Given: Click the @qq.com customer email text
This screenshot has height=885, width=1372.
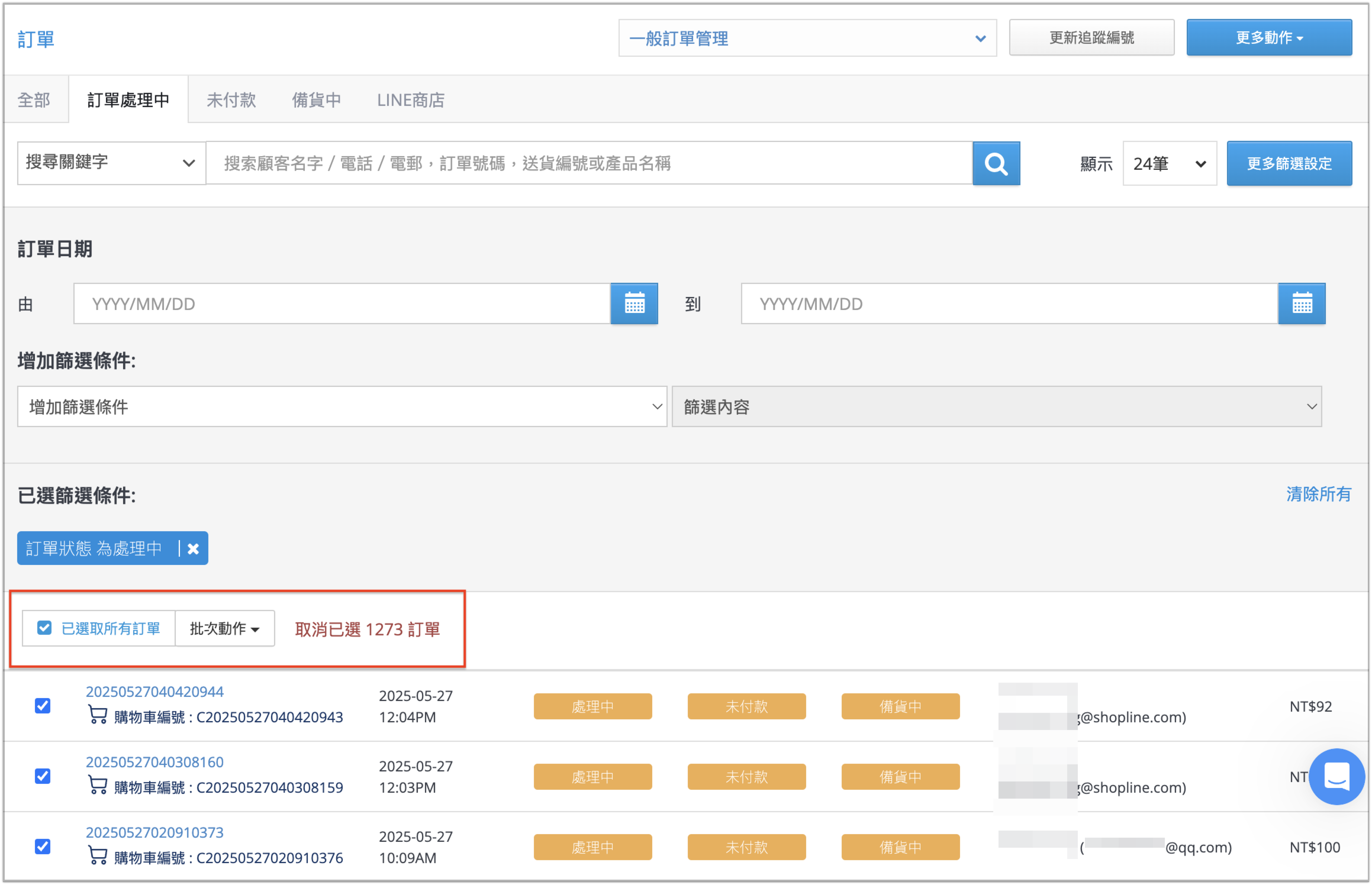Looking at the screenshot, I should tap(1198, 848).
